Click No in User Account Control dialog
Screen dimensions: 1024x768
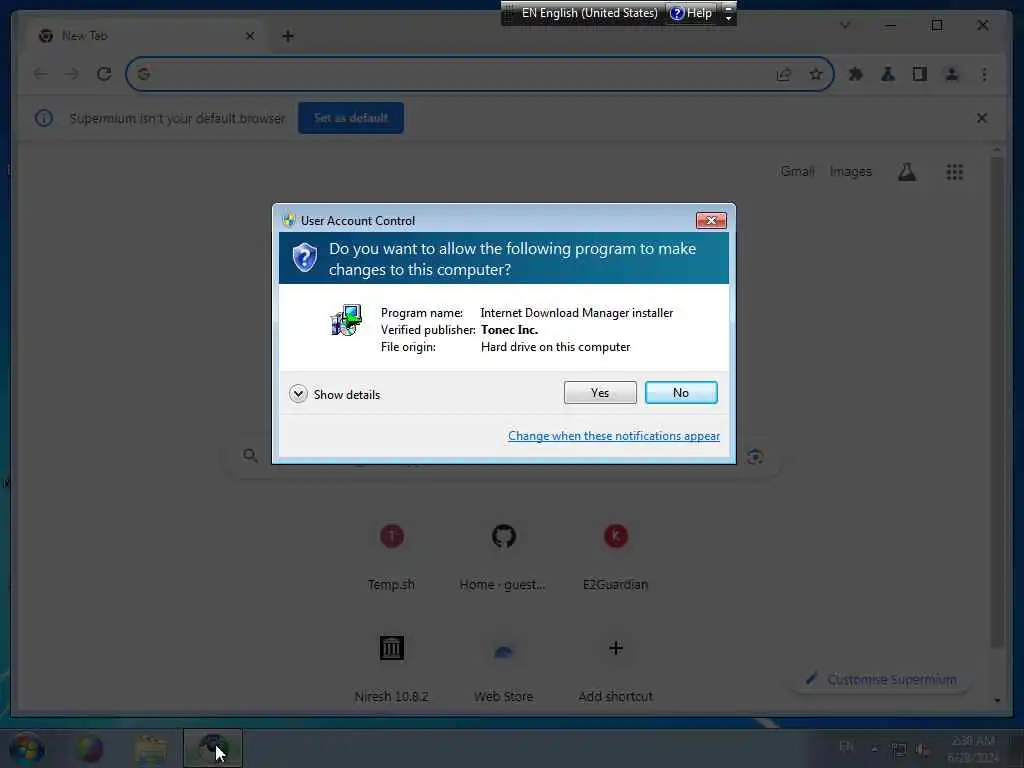tap(680, 392)
